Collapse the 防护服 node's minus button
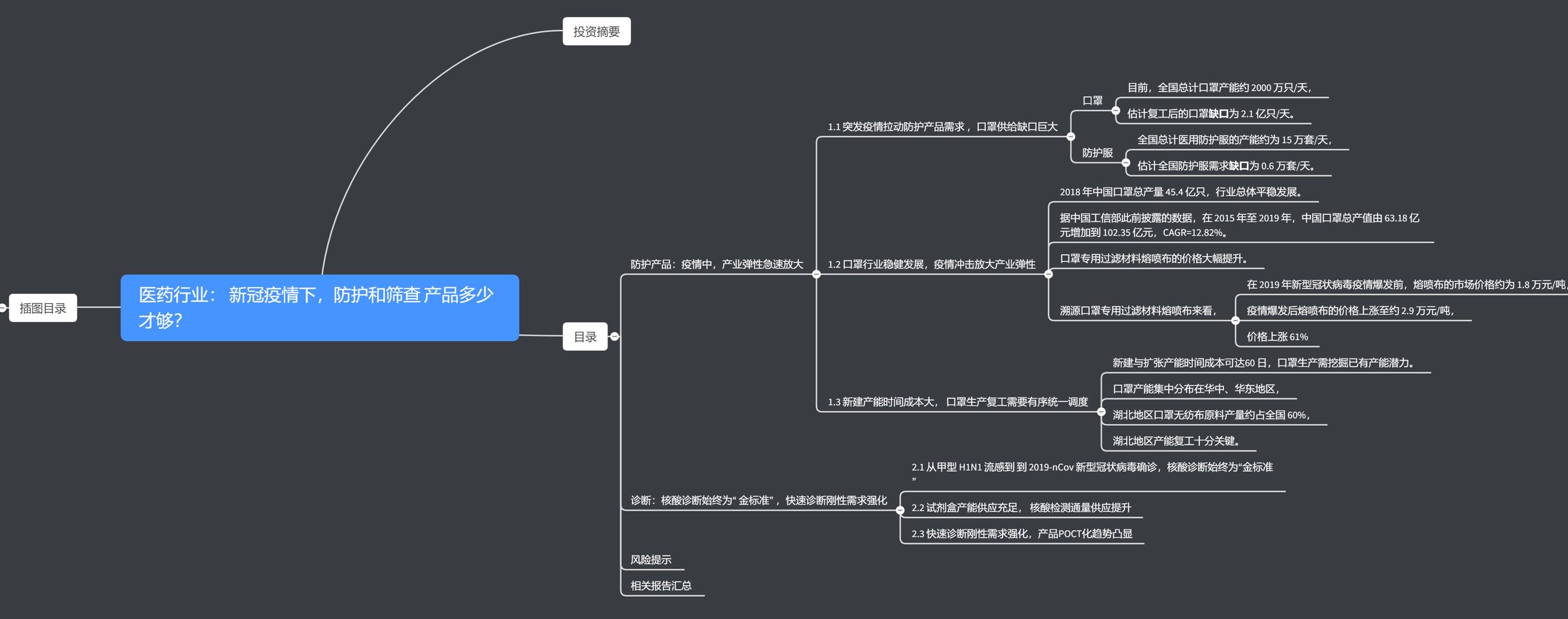Screen dimensions: 1568x619 pyautogui.click(x=1125, y=163)
